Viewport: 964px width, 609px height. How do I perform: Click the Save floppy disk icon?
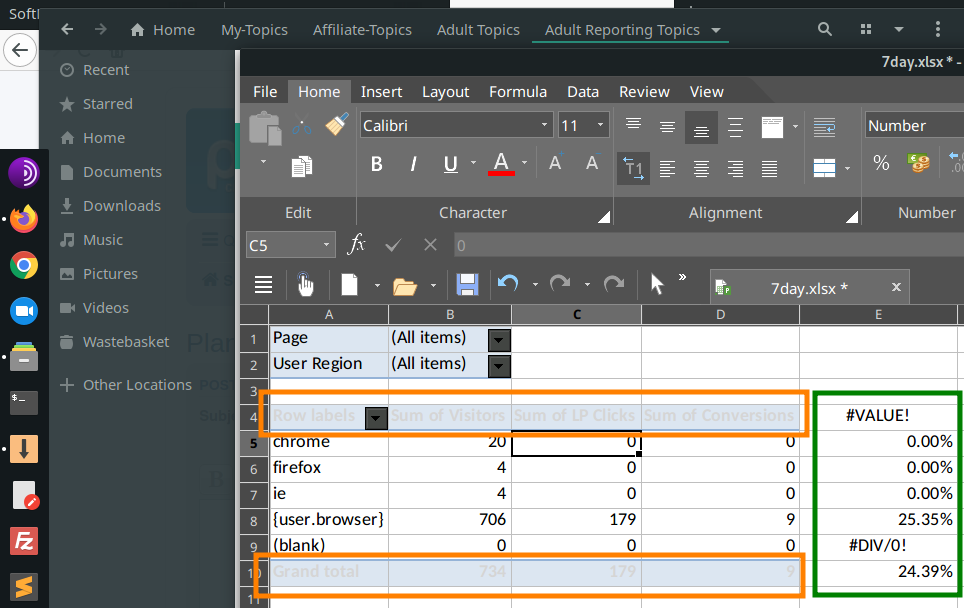(466, 285)
